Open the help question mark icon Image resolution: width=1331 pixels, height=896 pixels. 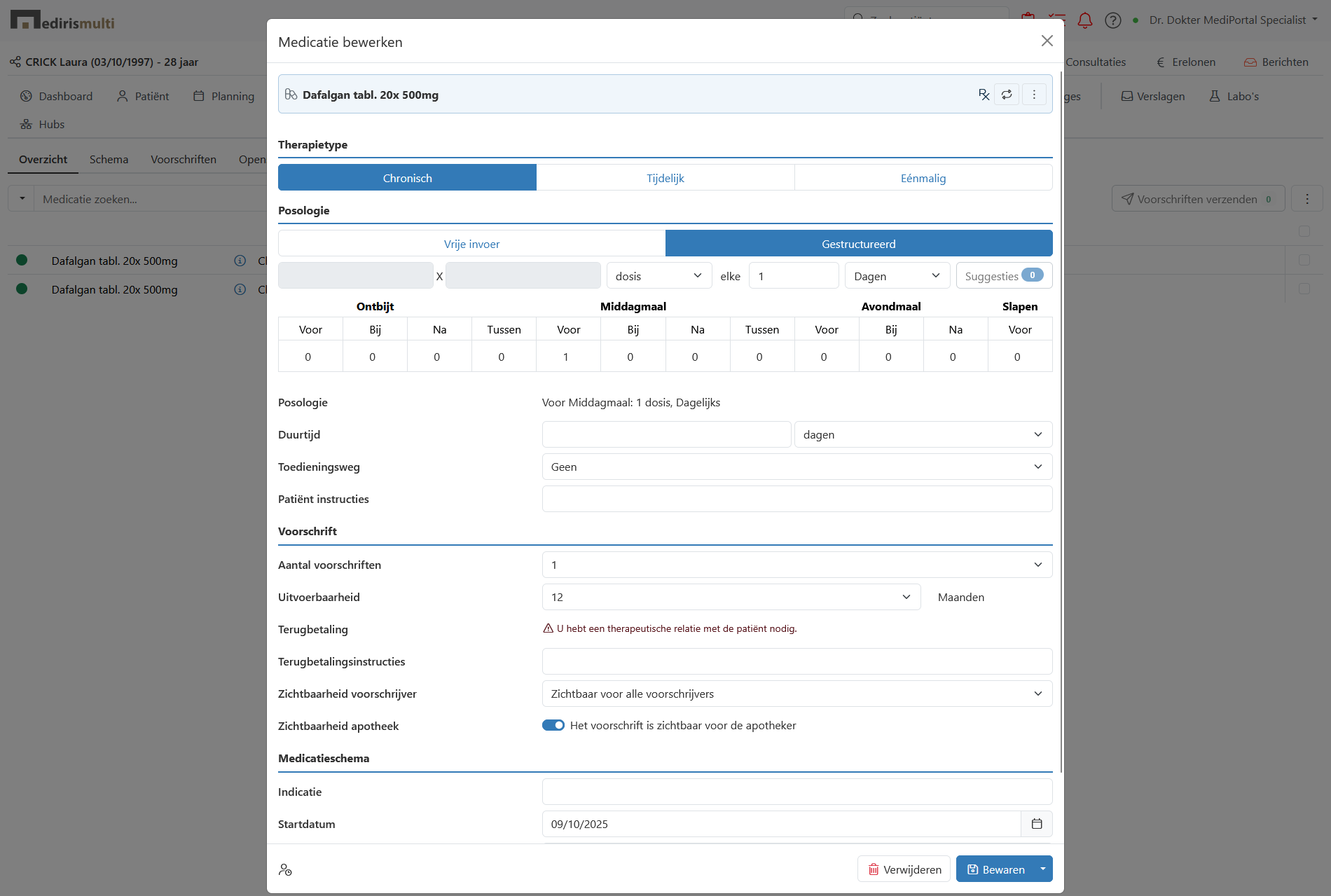click(1113, 20)
